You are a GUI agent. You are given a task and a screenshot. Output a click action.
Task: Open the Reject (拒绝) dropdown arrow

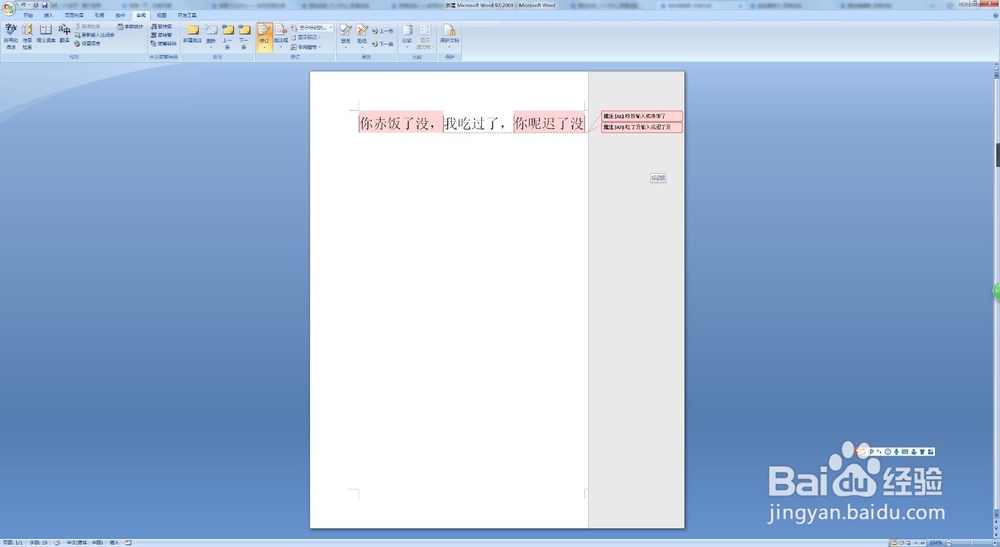[x=362, y=48]
